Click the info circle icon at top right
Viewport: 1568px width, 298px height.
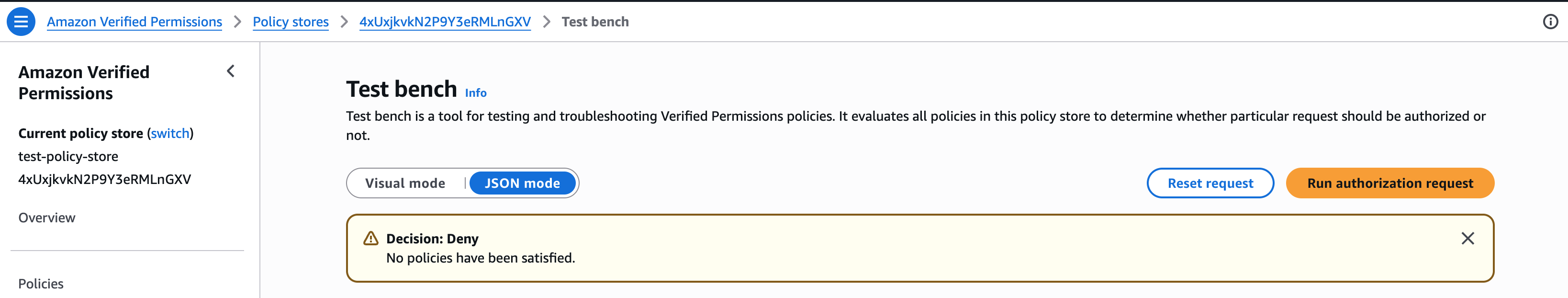[1550, 22]
